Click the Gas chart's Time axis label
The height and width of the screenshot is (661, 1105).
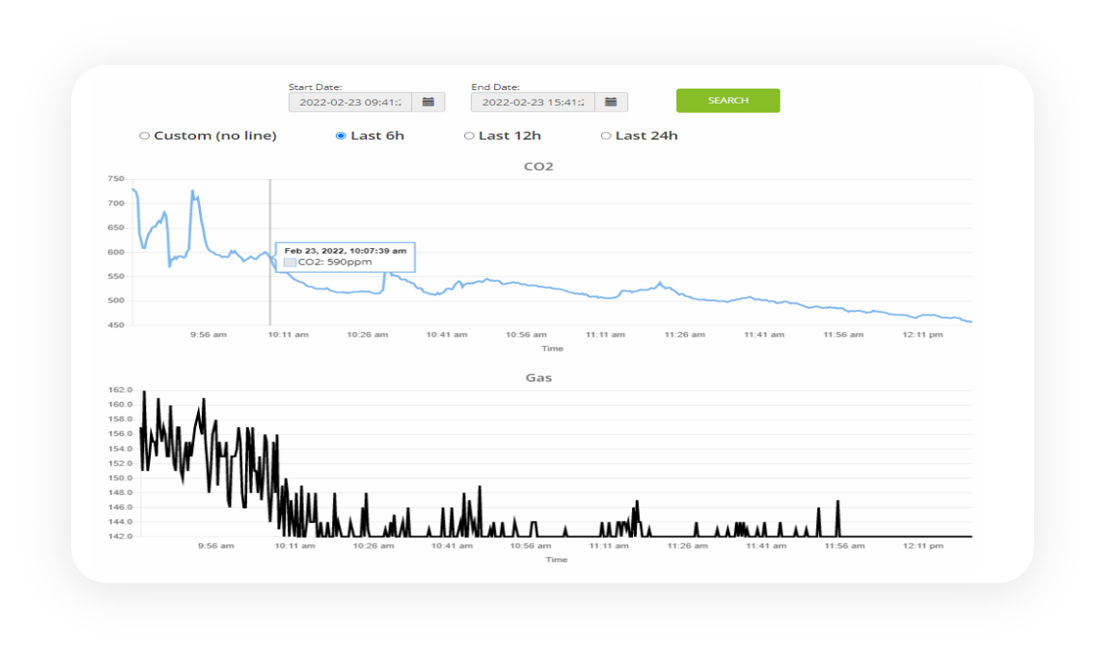pyautogui.click(x=556, y=559)
